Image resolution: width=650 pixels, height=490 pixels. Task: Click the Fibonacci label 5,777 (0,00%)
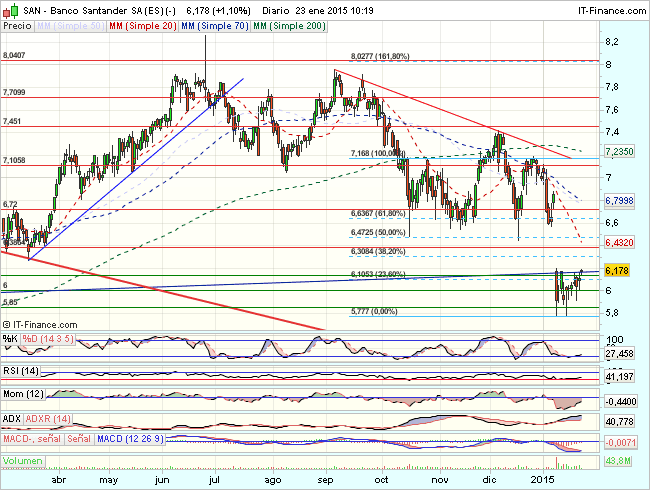374,311
